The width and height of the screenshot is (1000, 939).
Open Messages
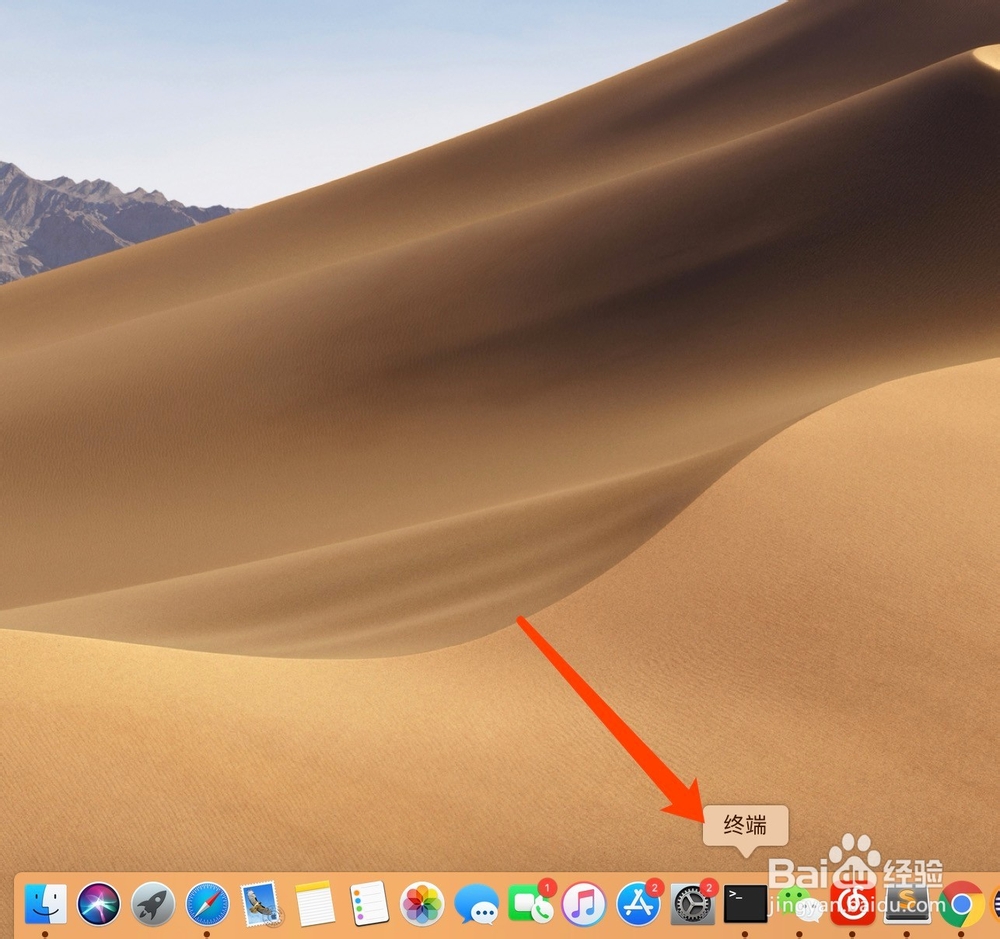pyautogui.click(x=478, y=905)
